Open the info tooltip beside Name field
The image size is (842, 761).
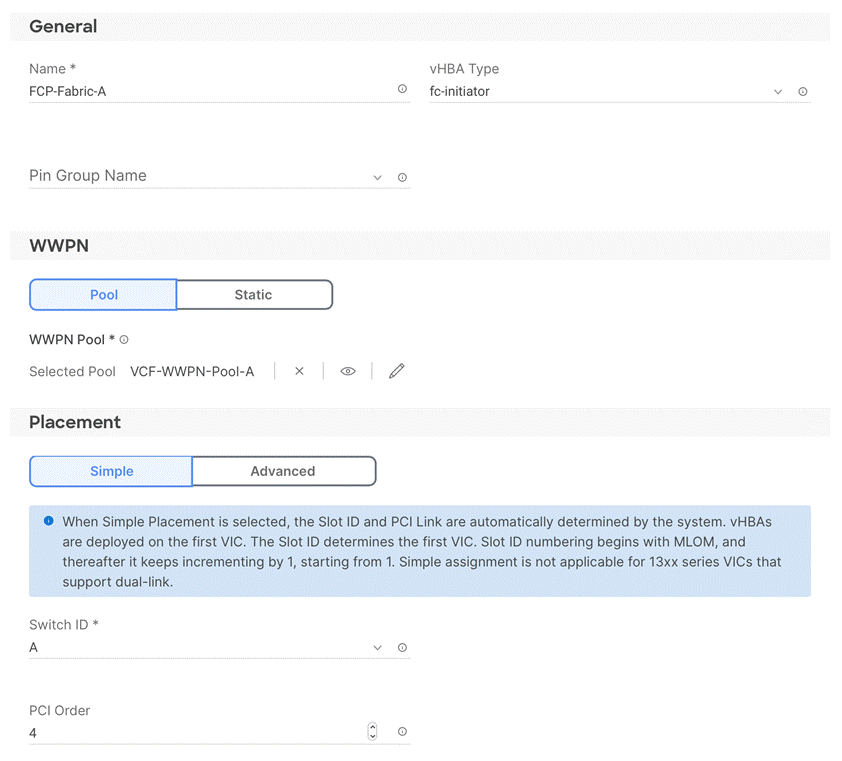[x=402, y=89]
